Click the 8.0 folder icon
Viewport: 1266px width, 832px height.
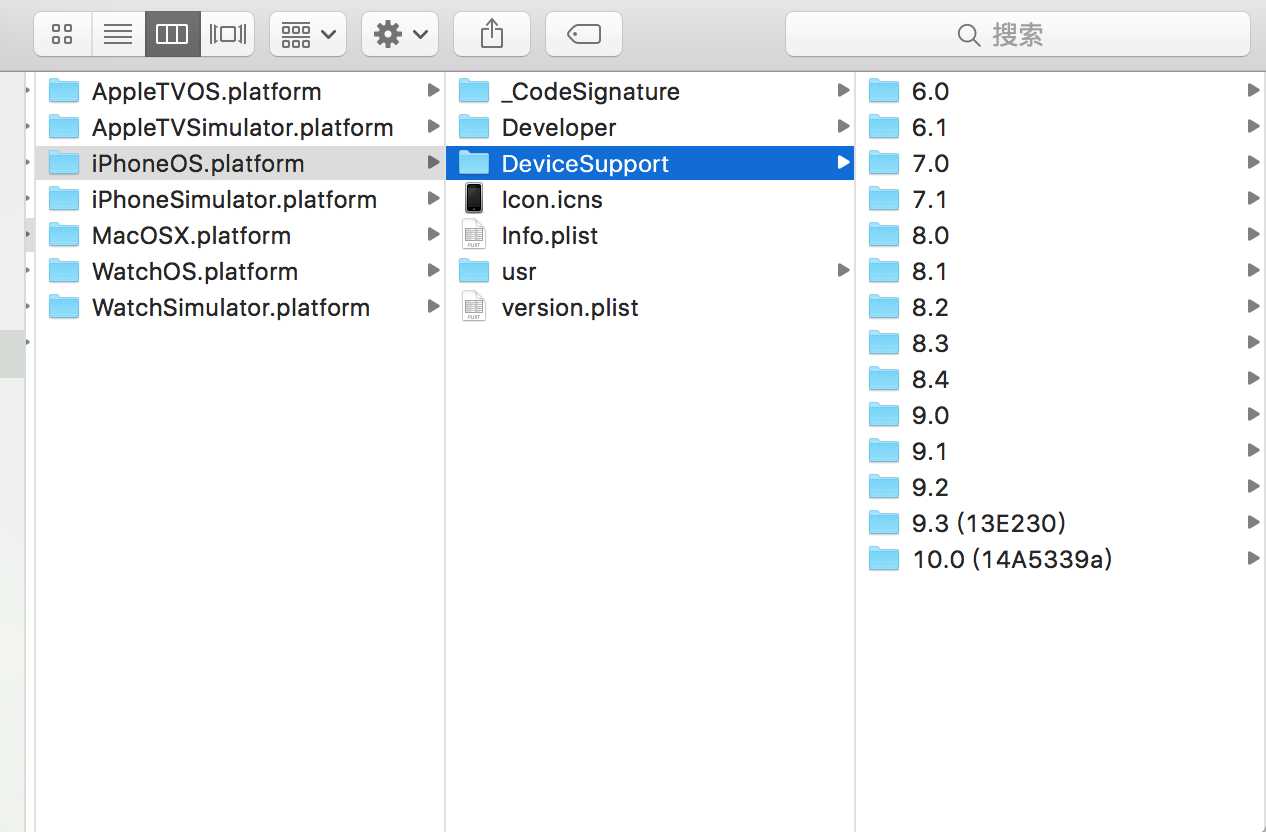point(884,235)
